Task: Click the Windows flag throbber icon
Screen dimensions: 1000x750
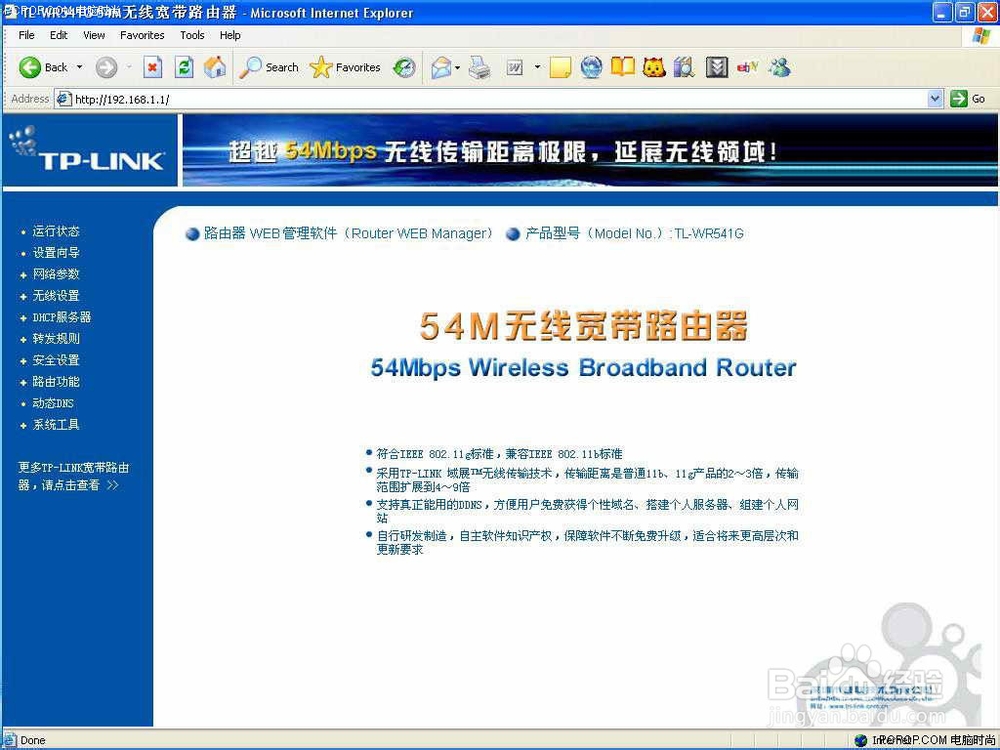Action: (x=981, y=36)
